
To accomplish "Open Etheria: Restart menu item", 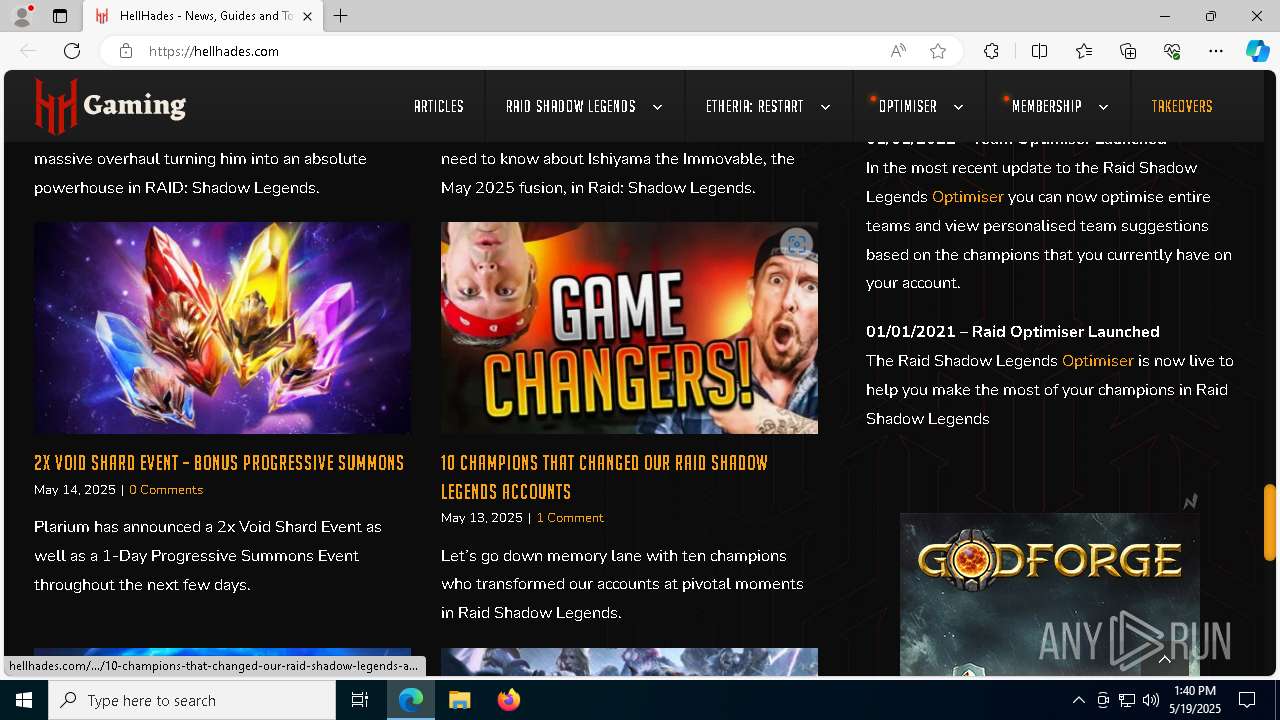I will coord(754,106).
